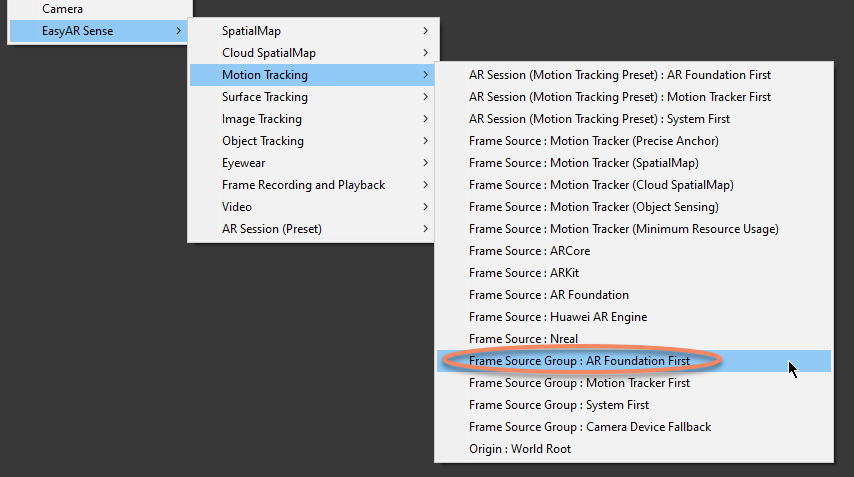Choose AR Session preset AR Foundation First
854x477 pixels.
point(620,75)
